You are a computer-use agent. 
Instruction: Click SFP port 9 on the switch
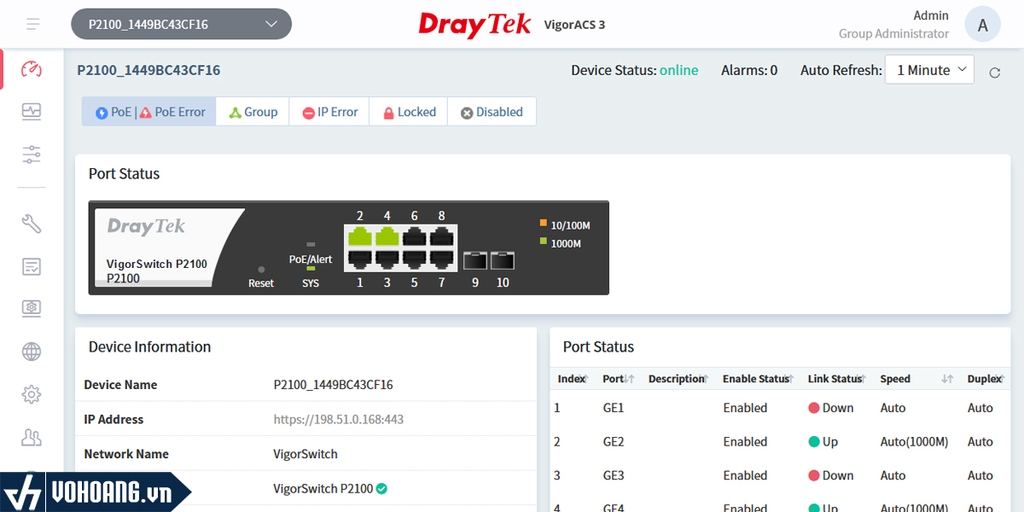[475, 261]
